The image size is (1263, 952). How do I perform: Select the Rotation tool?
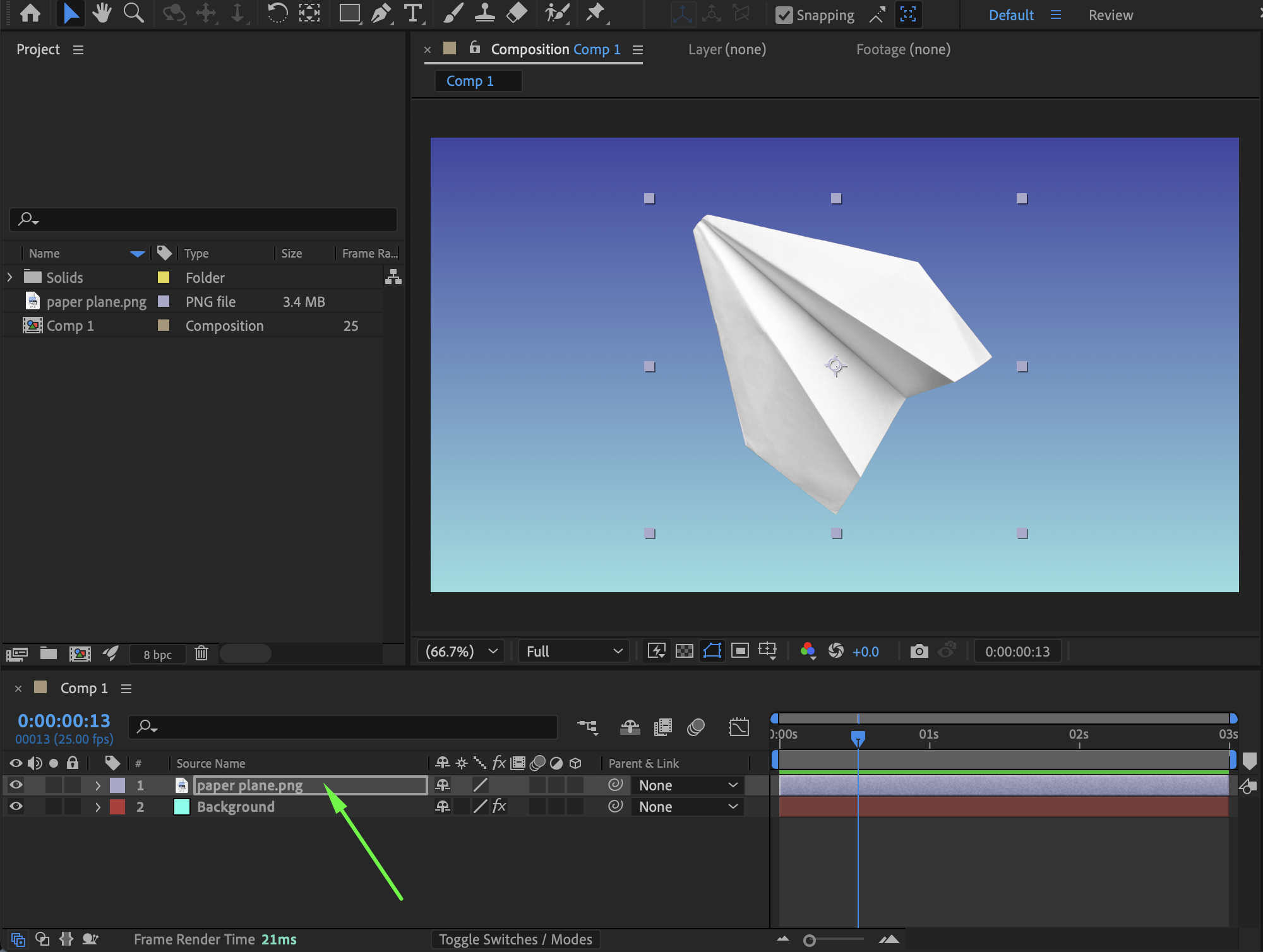tap(277, 13)
